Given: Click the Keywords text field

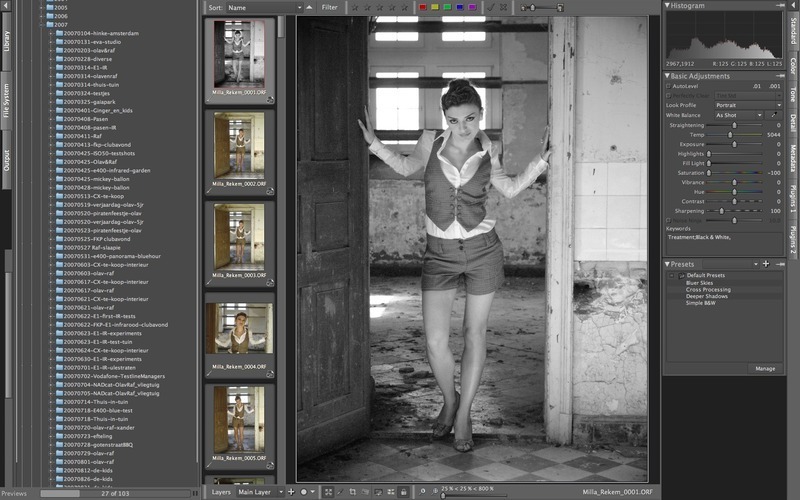Looking at the screenshot, I should coord(723,243).
